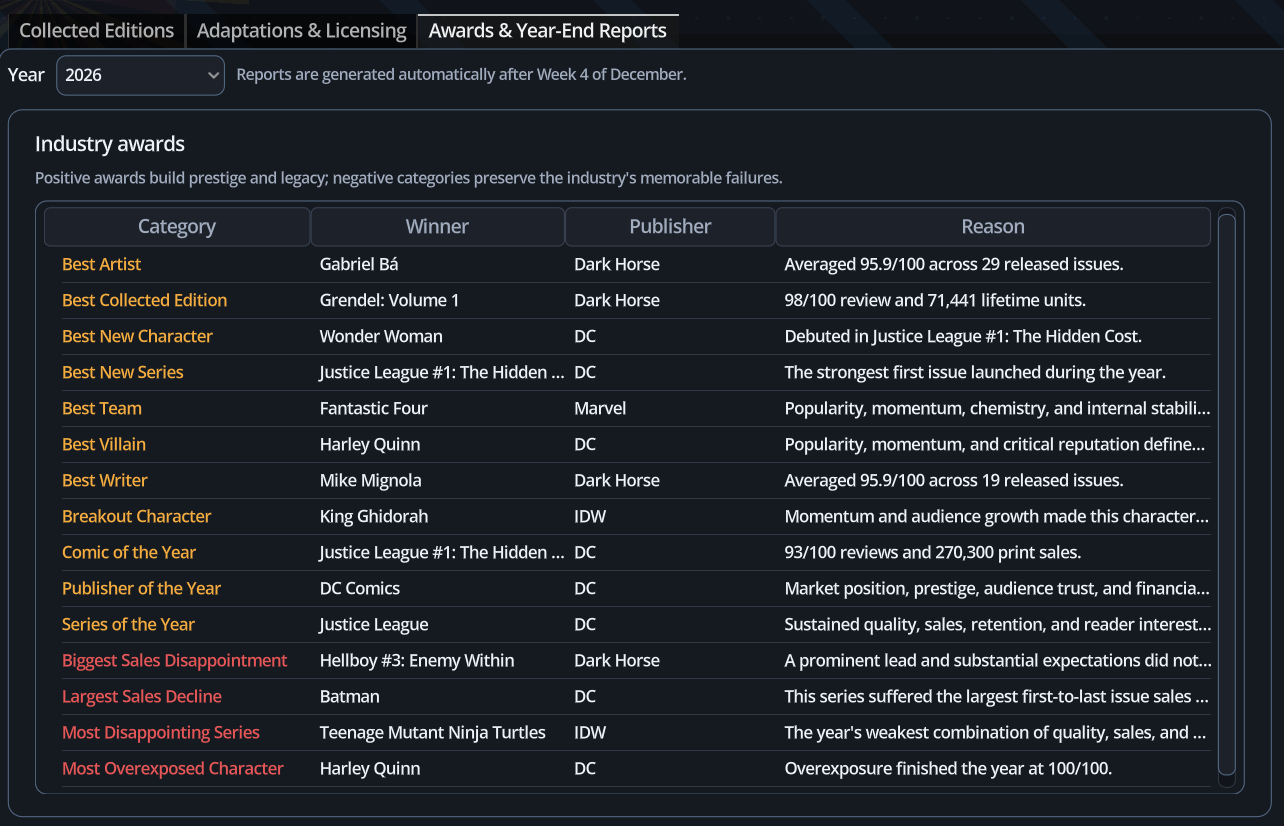The image size is (1284, 826).
Task: Click the Best Writer category
Action: [x=105, y=481]
